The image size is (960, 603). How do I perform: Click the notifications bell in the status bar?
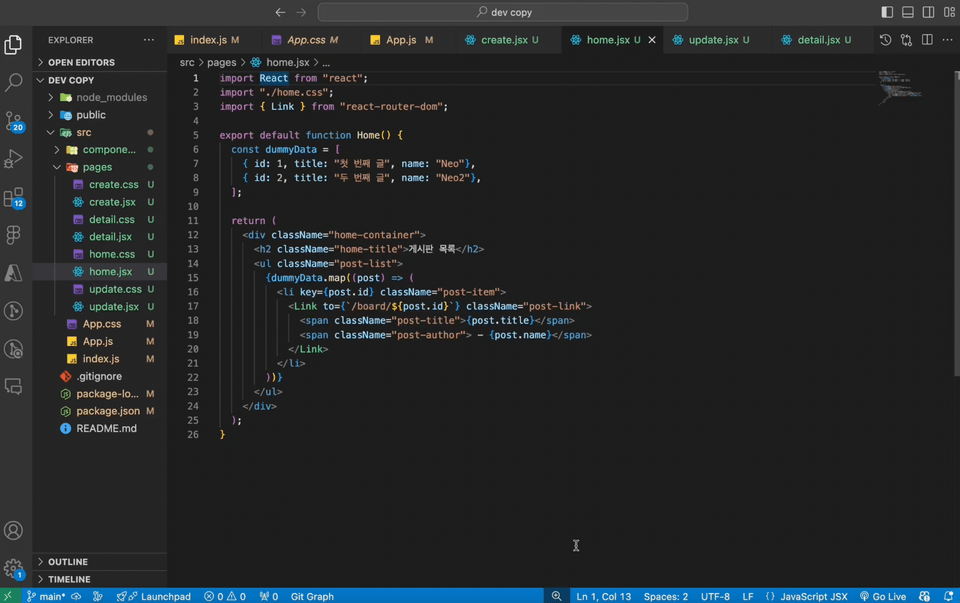[948, 596]
